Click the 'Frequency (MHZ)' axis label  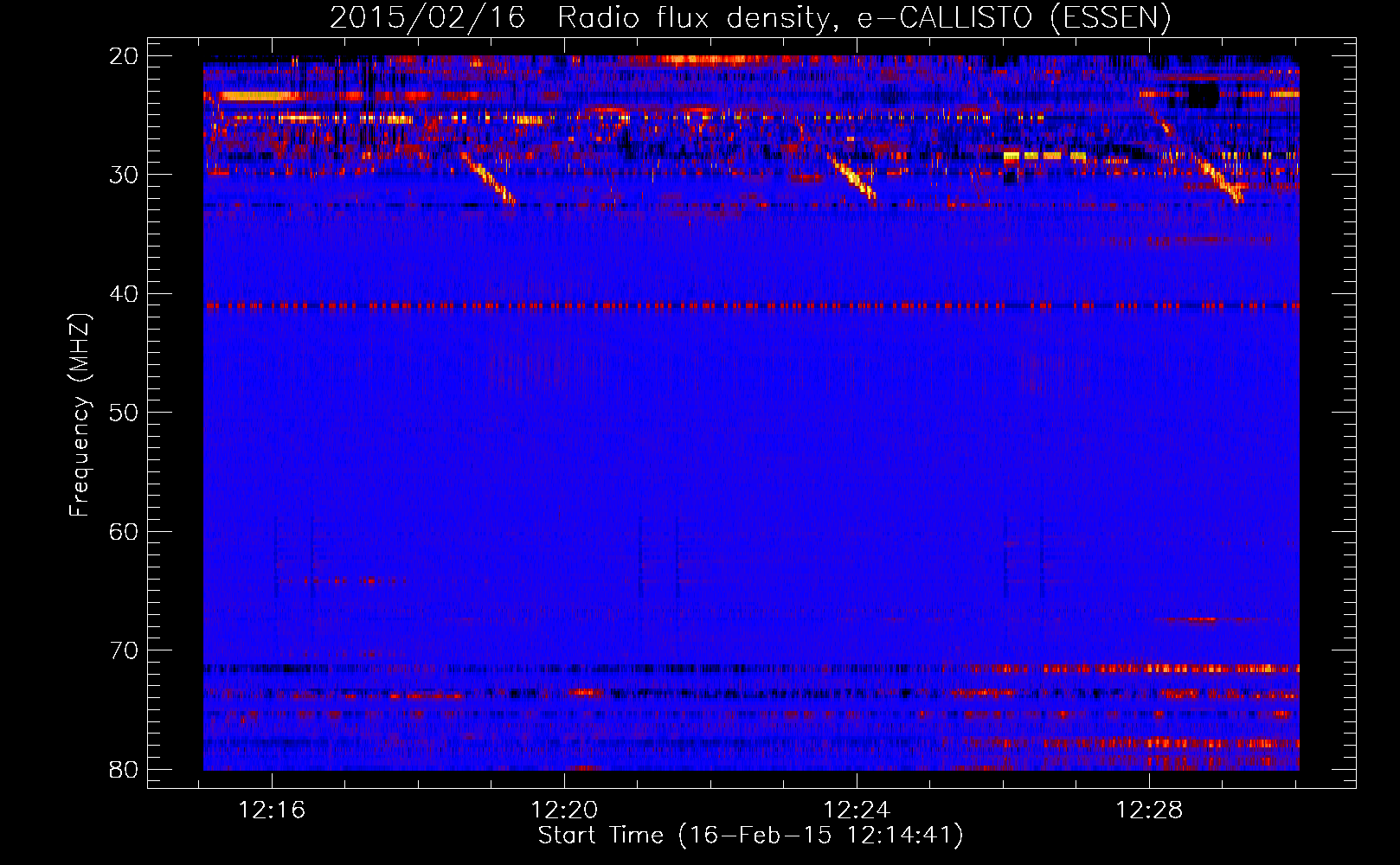pyautogui.click(x=80, y=415)
